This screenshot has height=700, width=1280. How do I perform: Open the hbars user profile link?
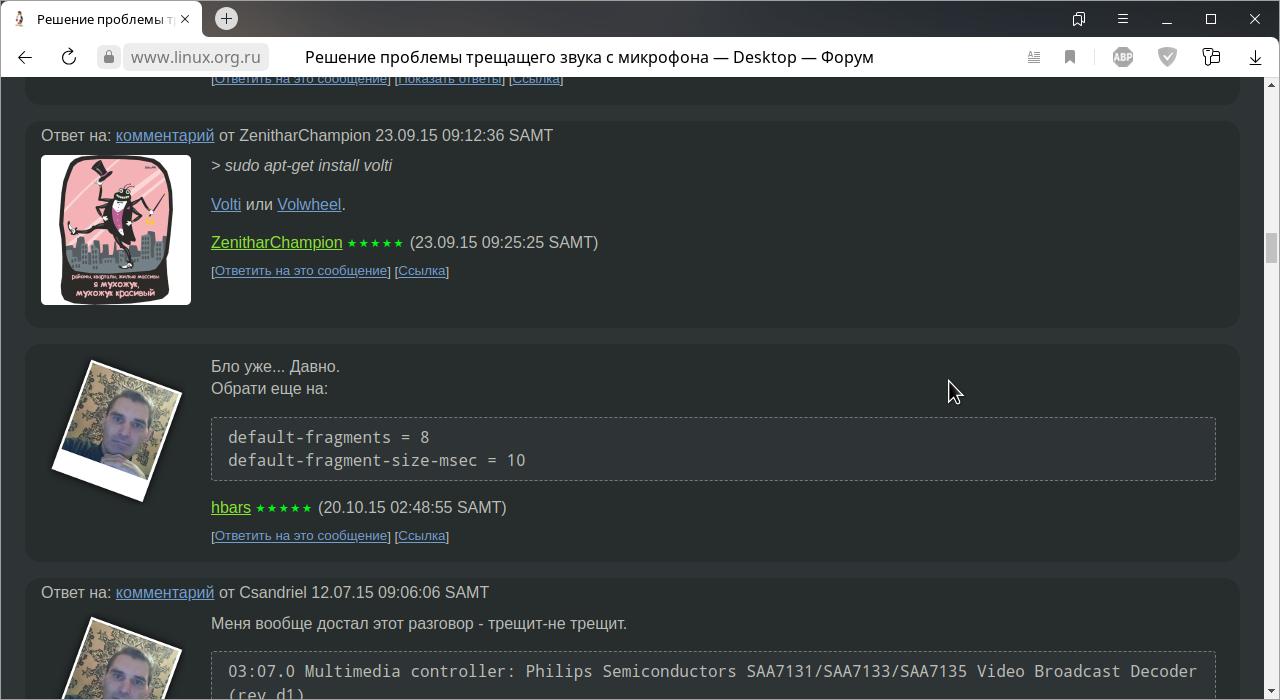(231, 507)
